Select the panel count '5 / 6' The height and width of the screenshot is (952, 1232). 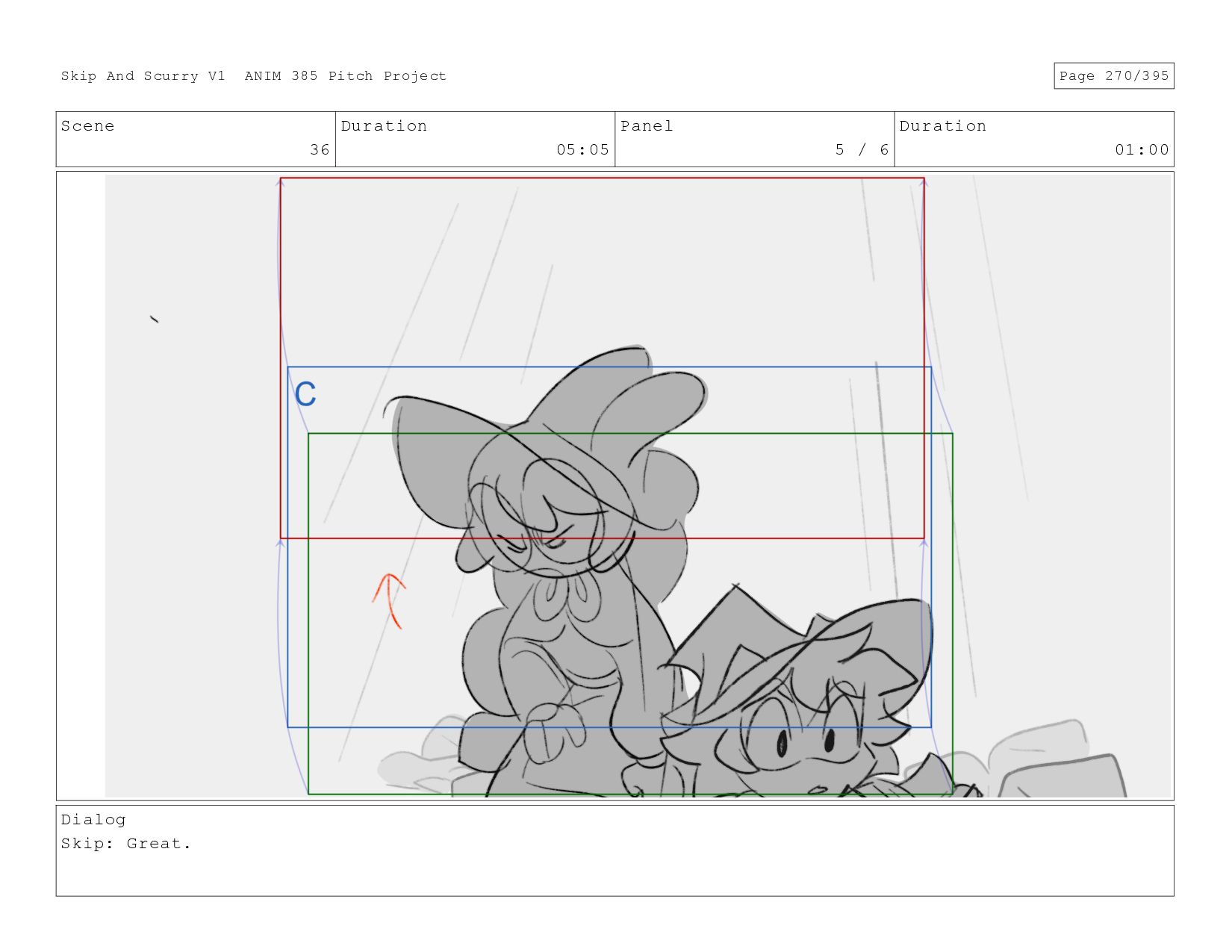point(862,150)
